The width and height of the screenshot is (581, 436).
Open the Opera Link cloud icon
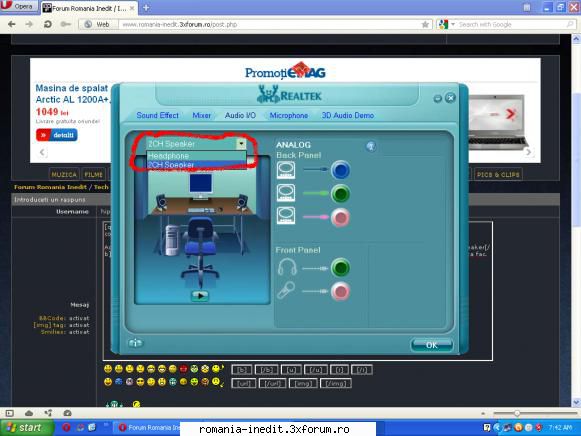pyautogui.click(x=29, y=413)
